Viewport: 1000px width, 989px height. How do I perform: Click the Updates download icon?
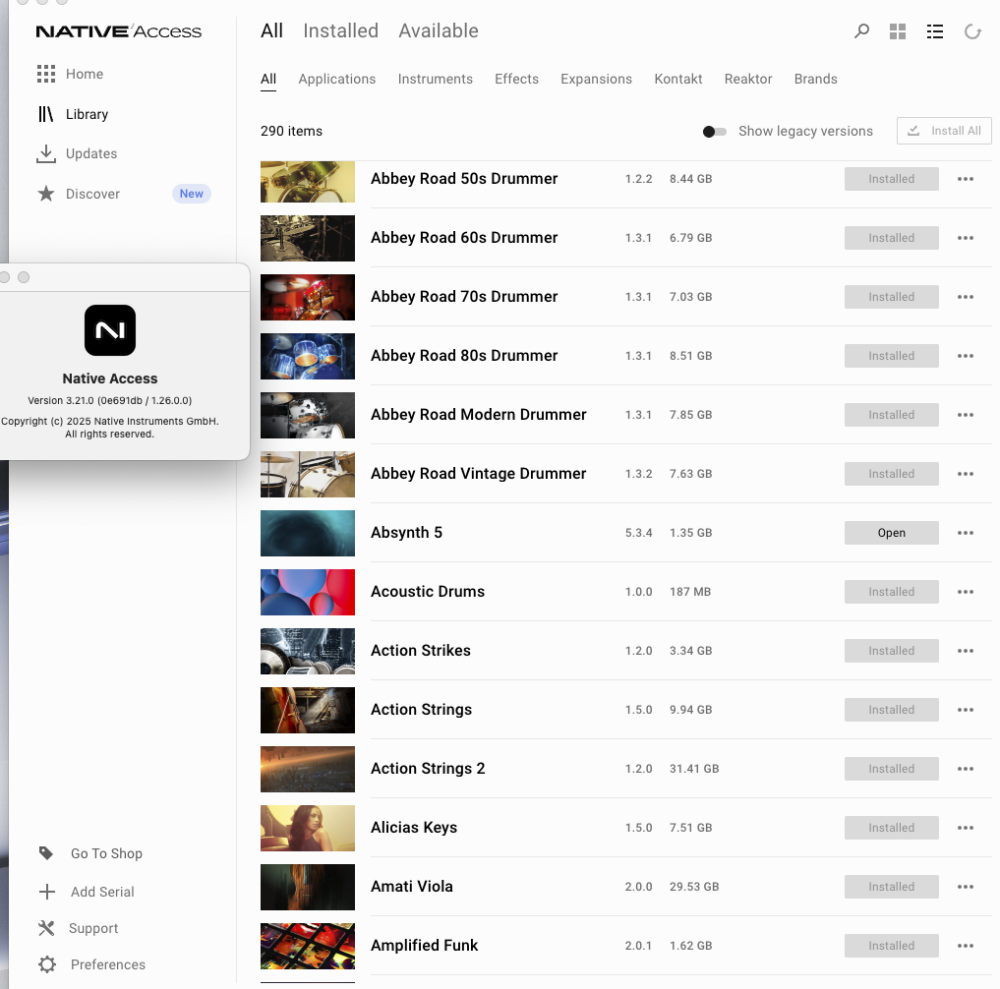pyautogui.click(x=46, y=154)
